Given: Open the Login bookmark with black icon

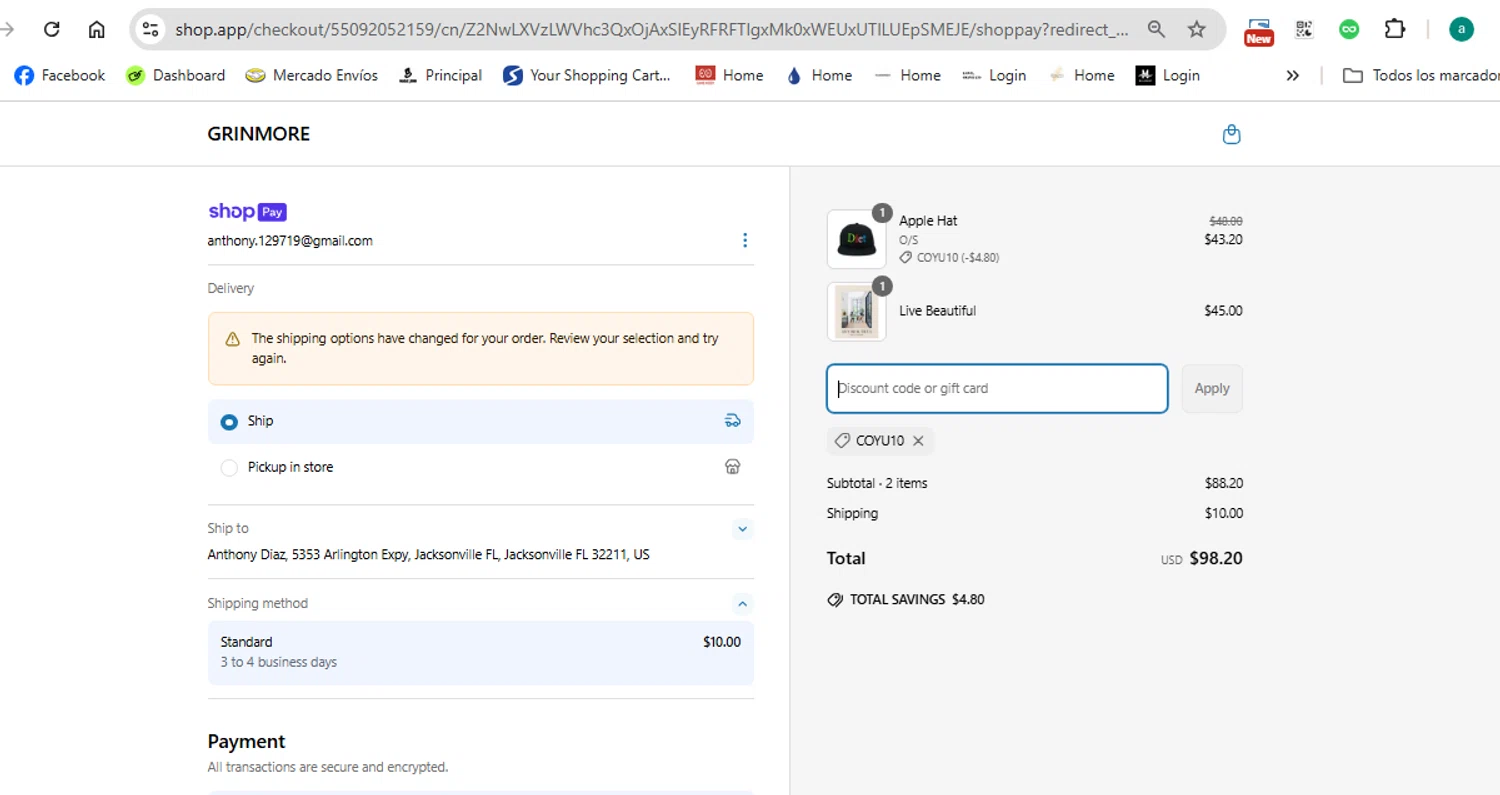Looking at the screenshot, I should click(1167, 75).
